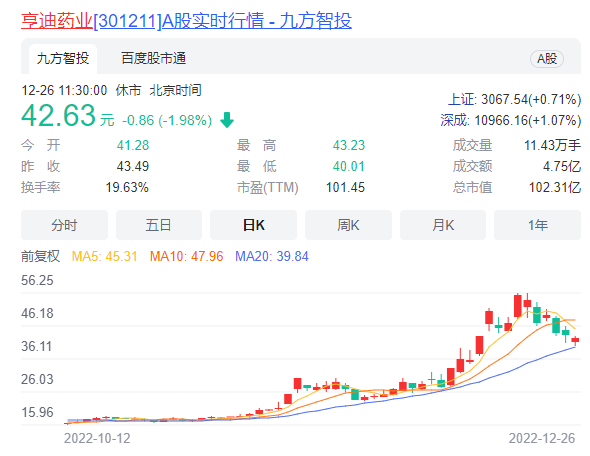Image resolution: width=590 pixels, height=456 pixels.
Task: Click the price change -0.86 (-1.98%)
Action: pyautogui.click(x=167, y=120)
